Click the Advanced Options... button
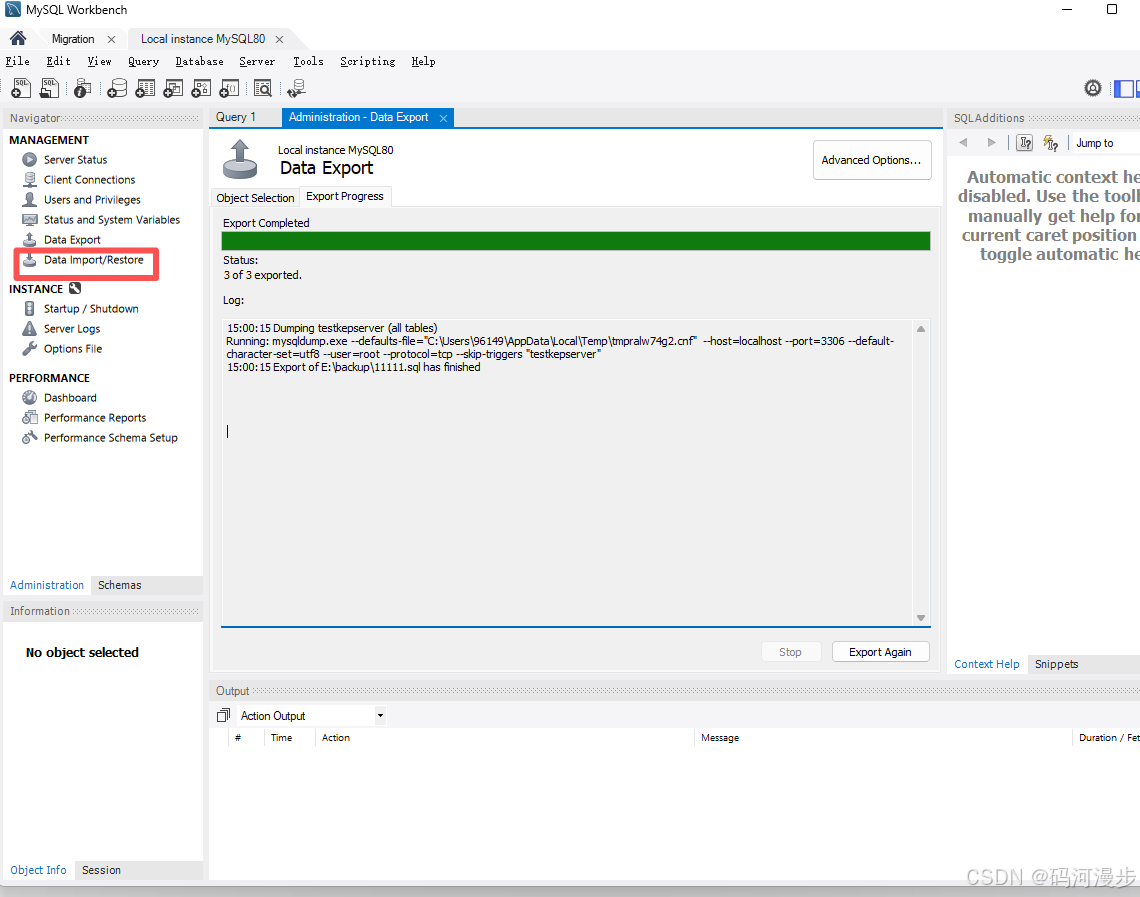1140x897 pixels. (x=872, y=160)
